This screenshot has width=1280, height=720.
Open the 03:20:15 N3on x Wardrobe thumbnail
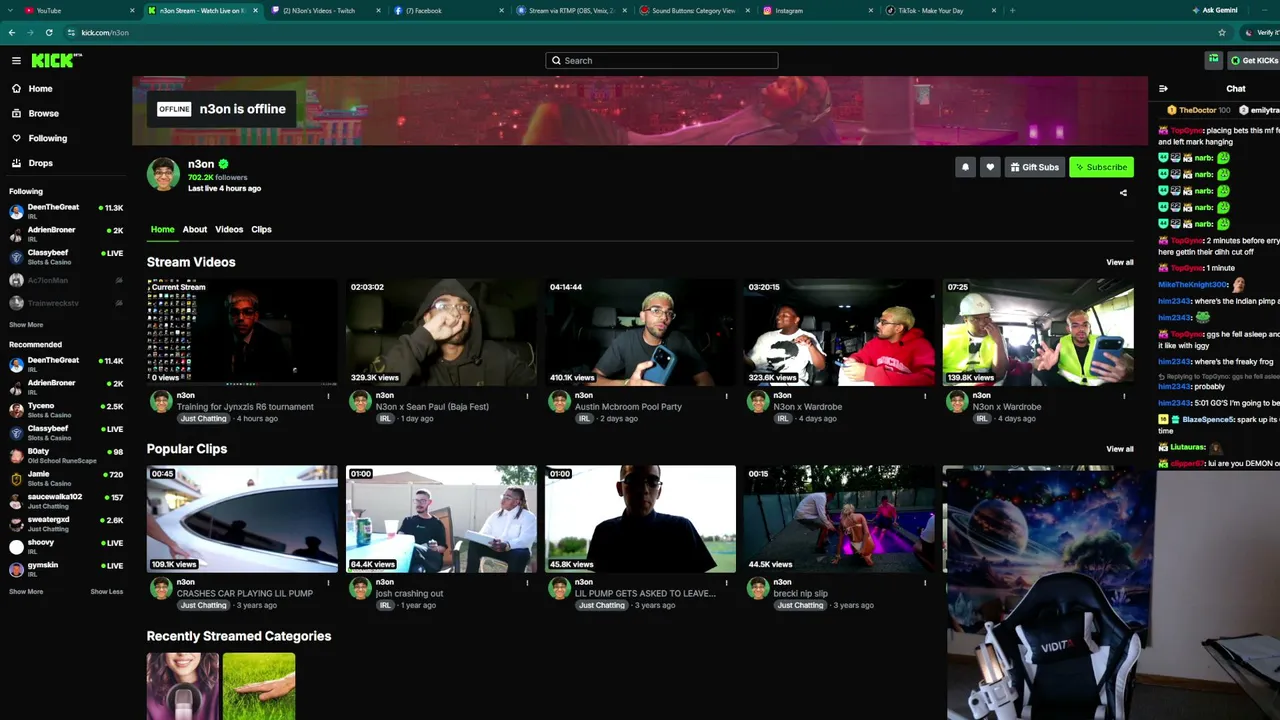839,332
